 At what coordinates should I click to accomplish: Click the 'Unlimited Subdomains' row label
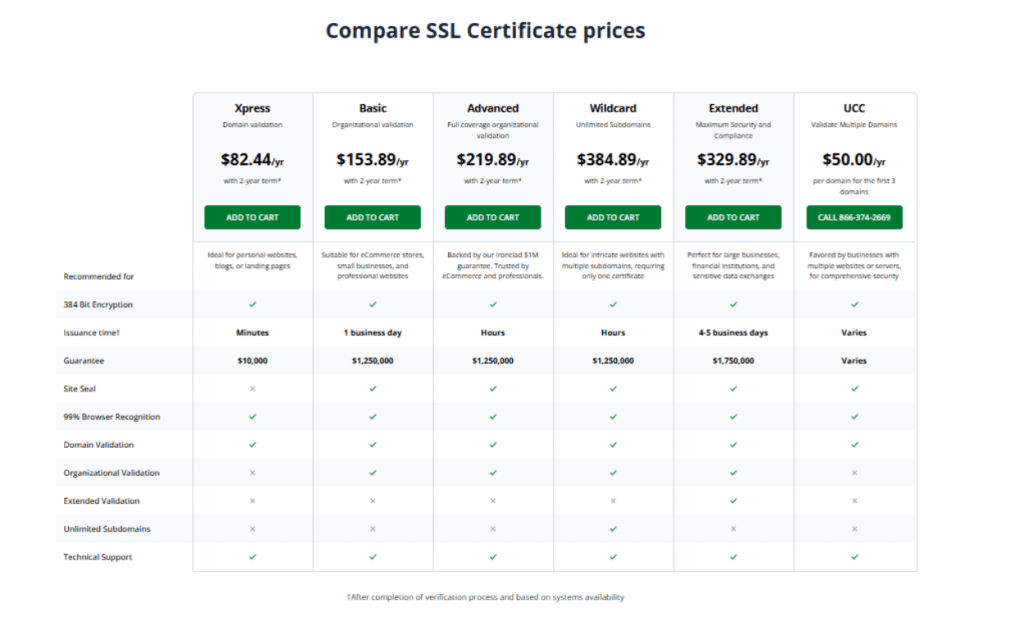(106, 529)
